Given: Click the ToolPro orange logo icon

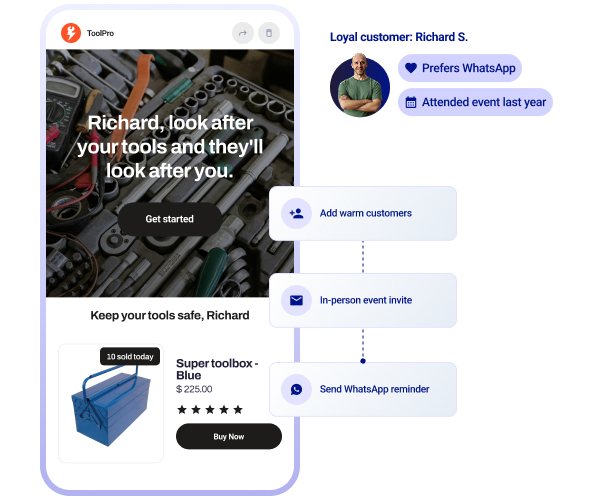Looking at the screenshot, I should tap(71, 33).
